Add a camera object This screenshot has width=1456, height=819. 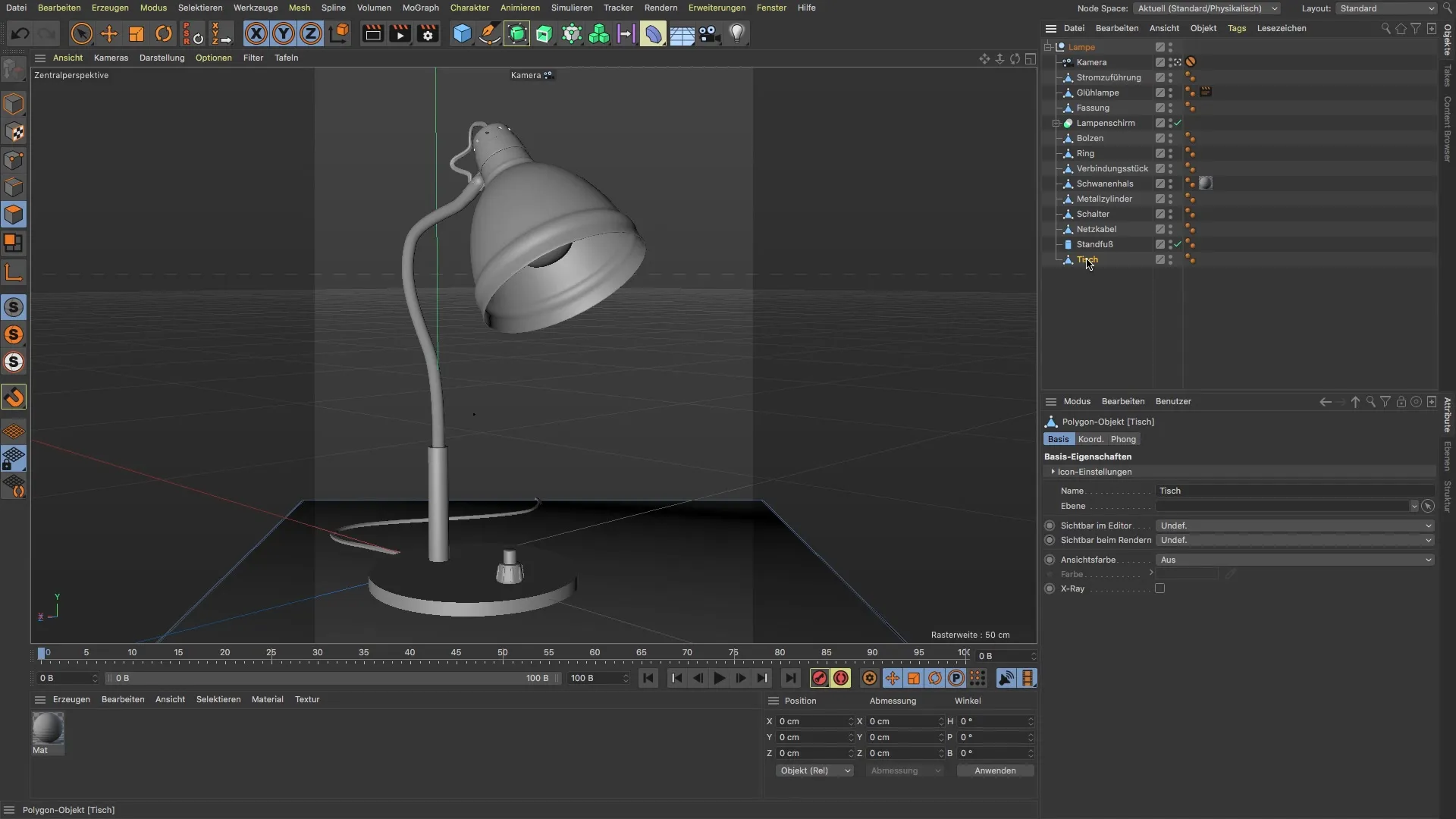(709, 34)
